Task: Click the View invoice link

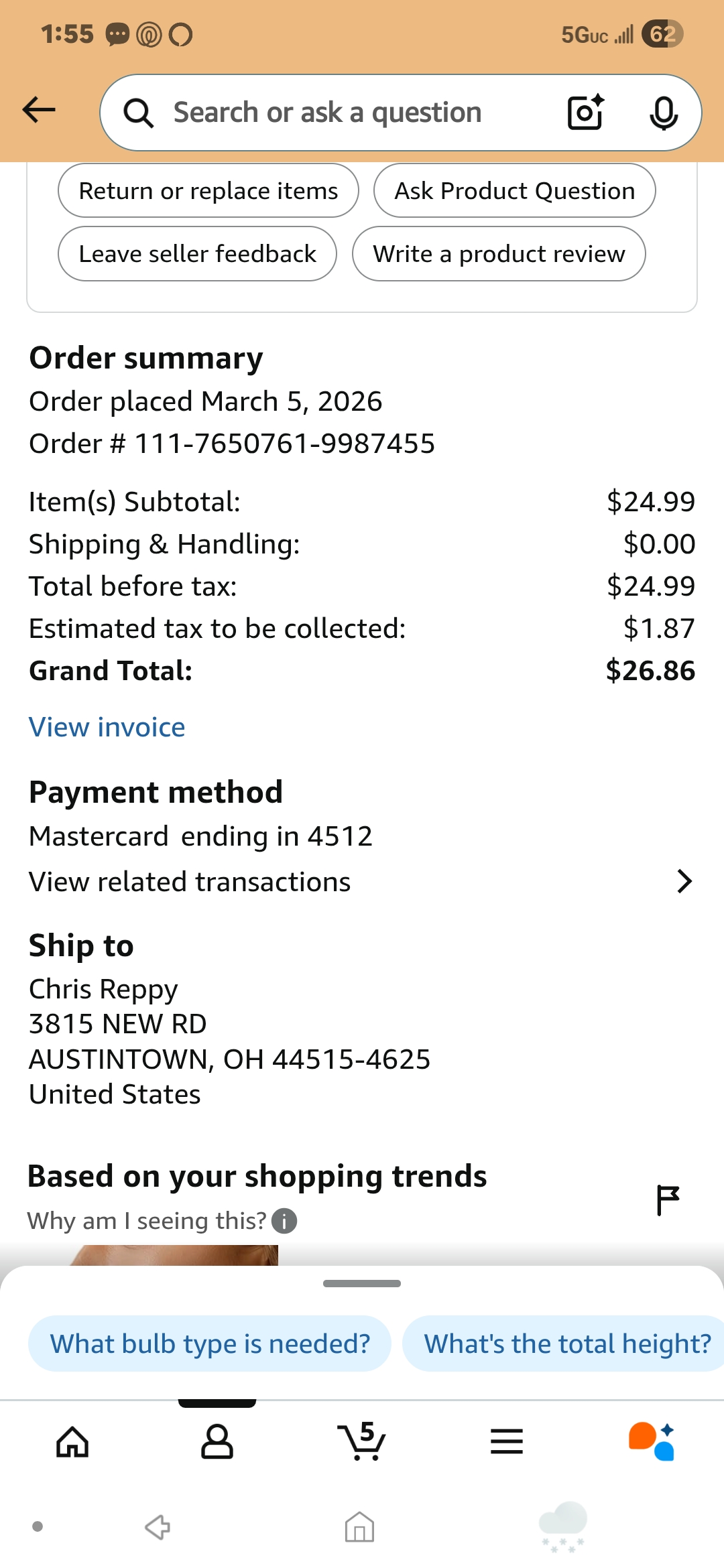Action: coord(107,727)
